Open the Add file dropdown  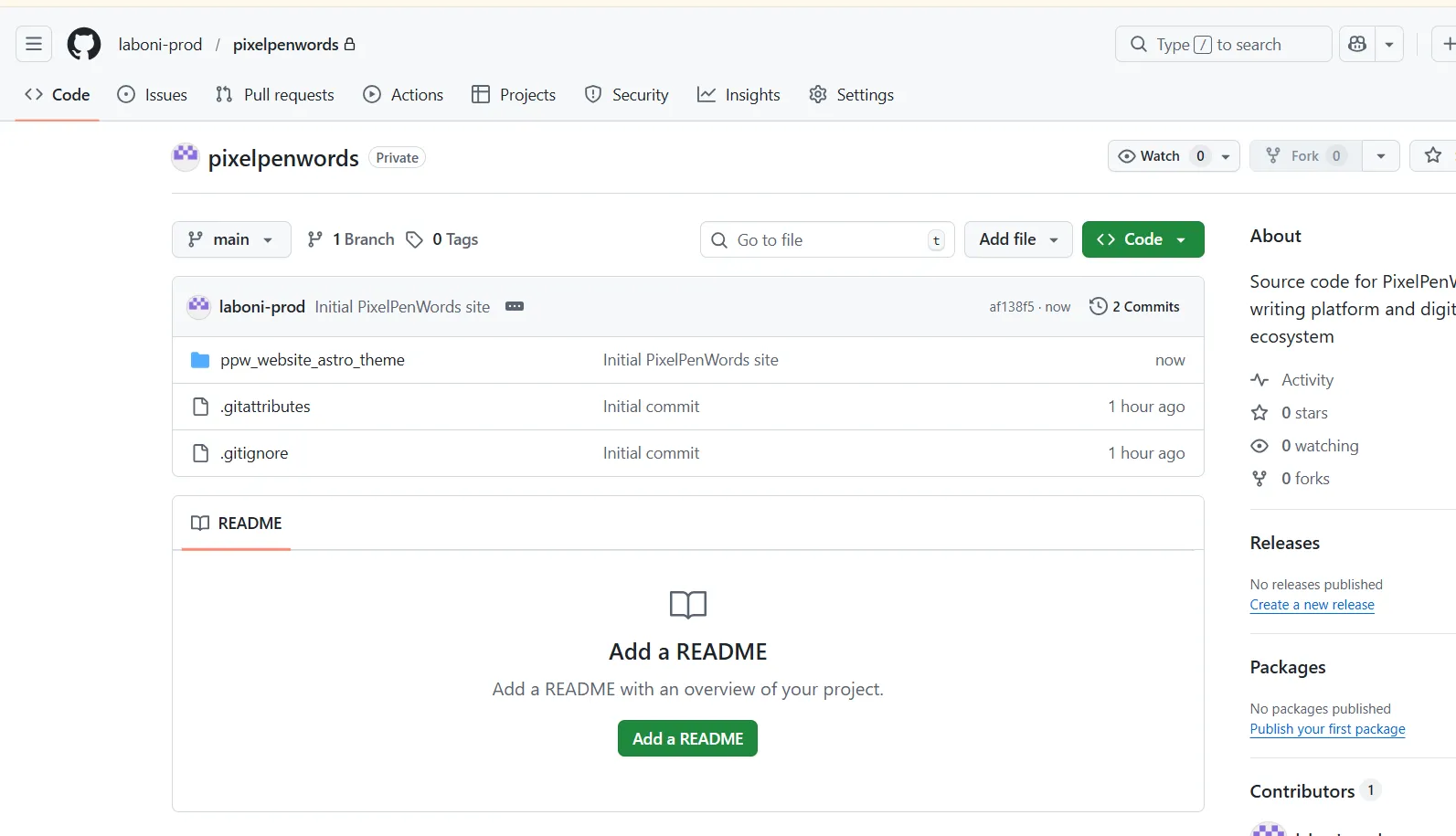(x=1018, y=239)
